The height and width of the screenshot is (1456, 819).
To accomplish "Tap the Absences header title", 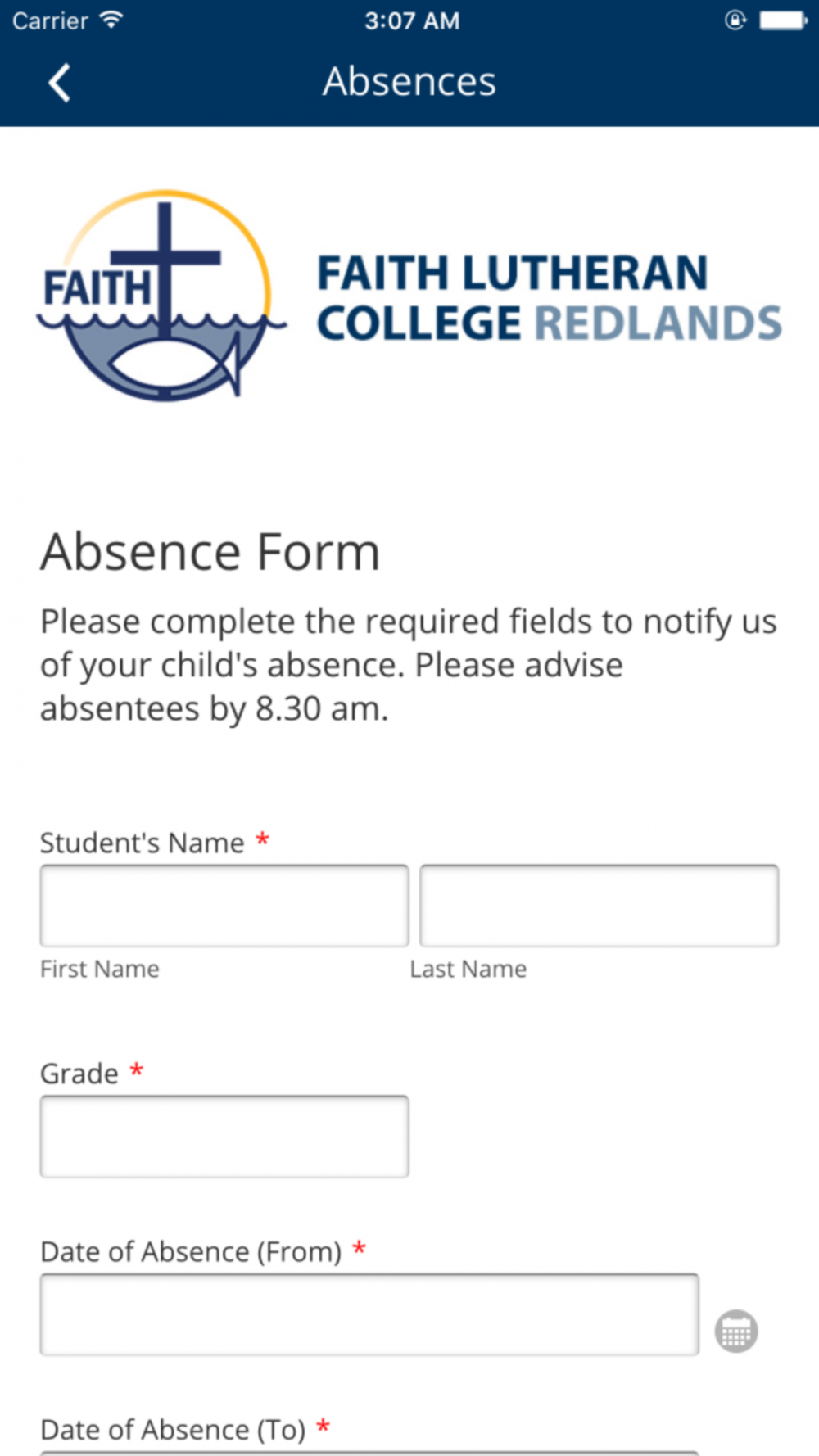I will [x=409, y=82].
